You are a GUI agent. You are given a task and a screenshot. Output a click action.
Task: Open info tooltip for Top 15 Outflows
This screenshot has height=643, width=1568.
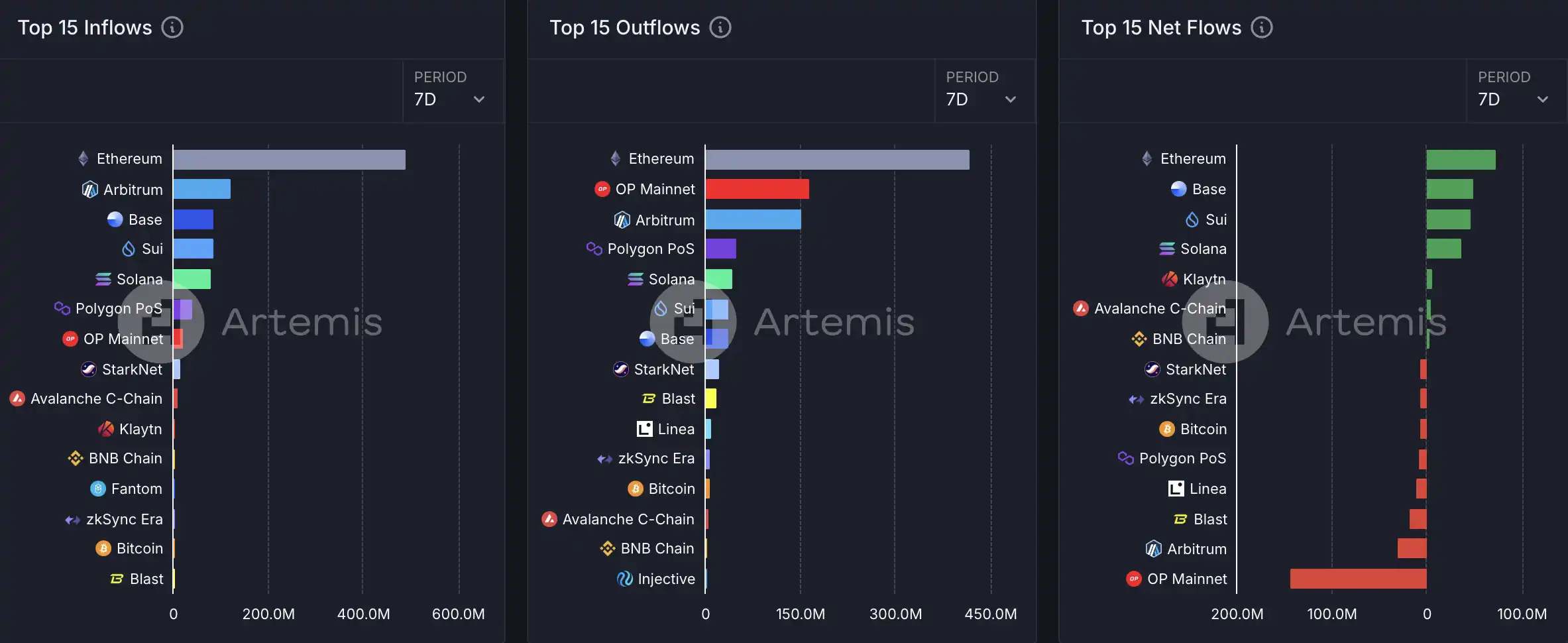tap(720, 28)
